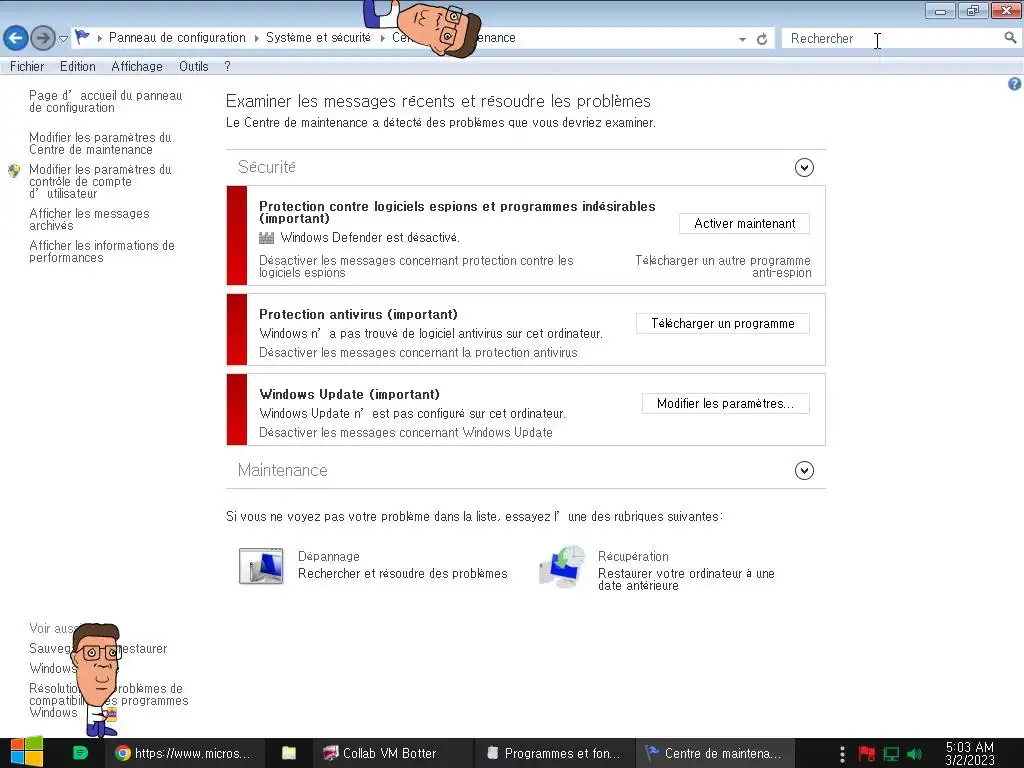Disable messages about protection contre les logiciels espions
1024x768 pixels.
(416, 266)
